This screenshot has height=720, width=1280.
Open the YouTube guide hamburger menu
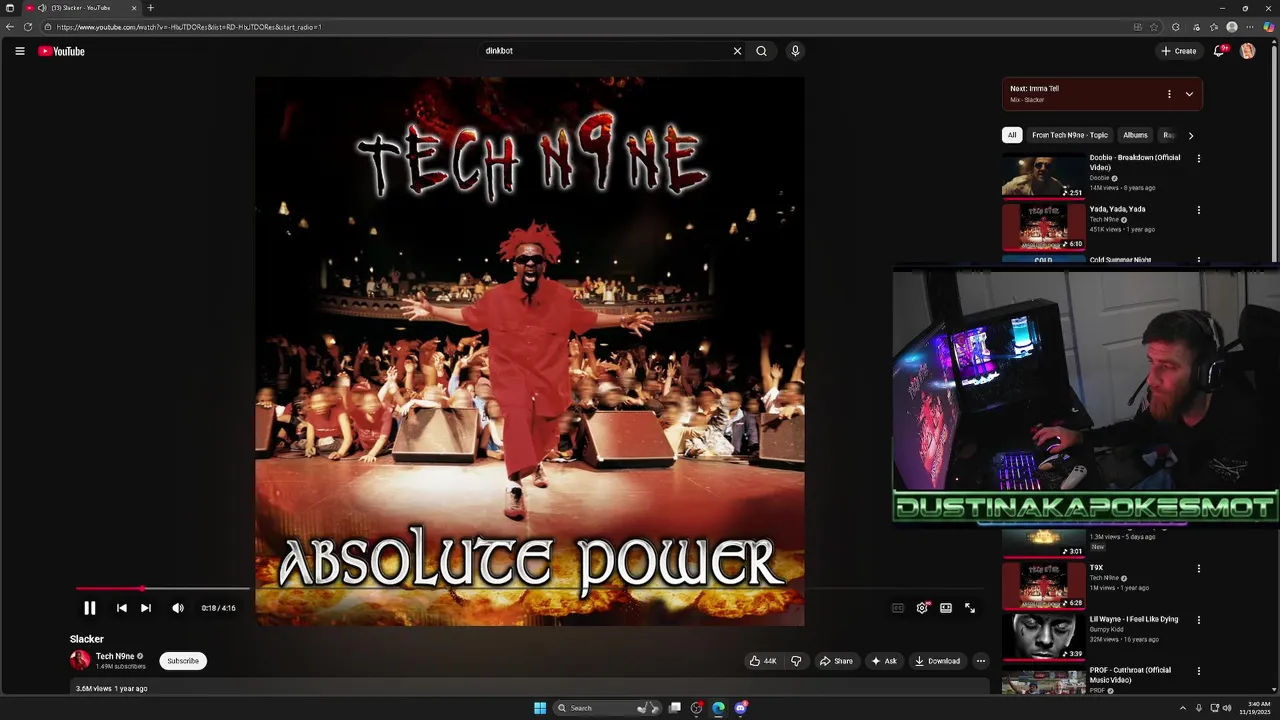pos(19,51)
